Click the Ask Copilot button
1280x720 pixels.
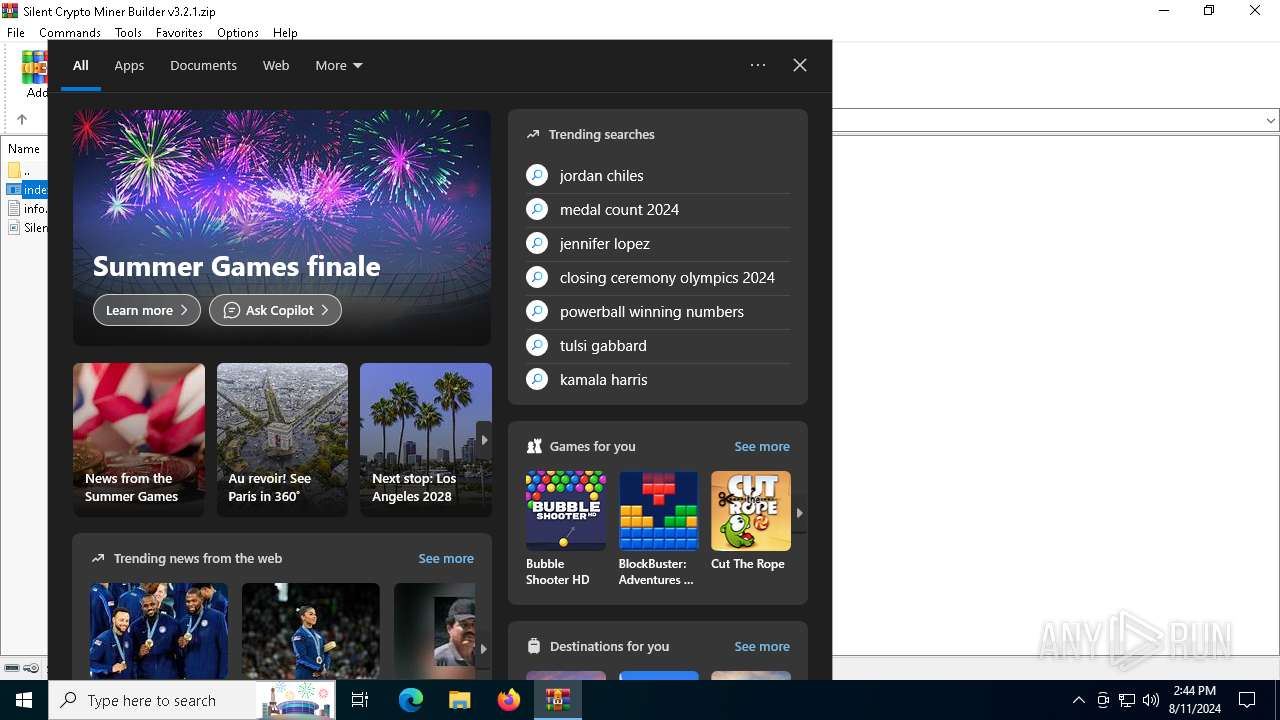click(x=275, y=310)
